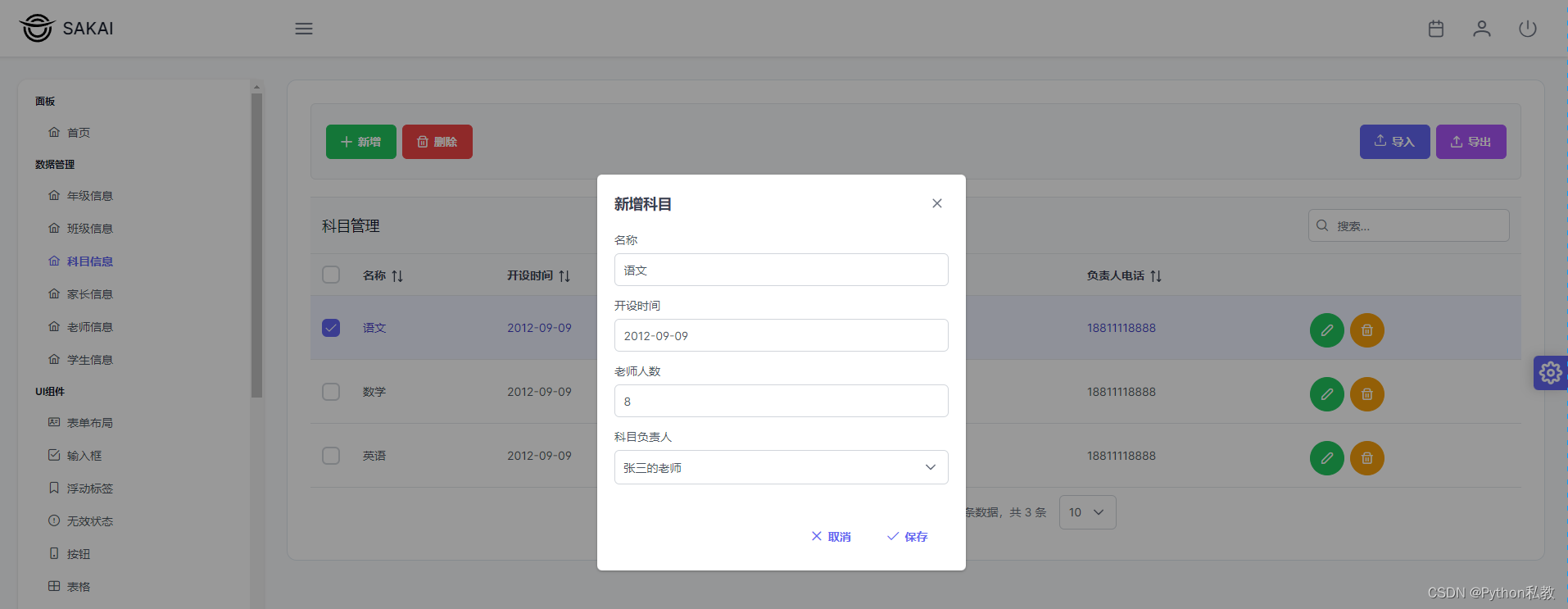Check the 英语 row checkbox
Screen dimensions: 1568x609
[331, 456]
